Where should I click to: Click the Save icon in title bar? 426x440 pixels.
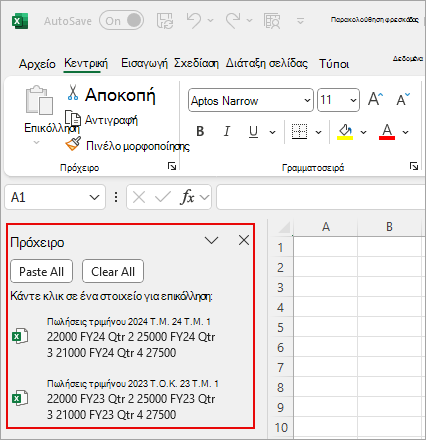[165, 21]
